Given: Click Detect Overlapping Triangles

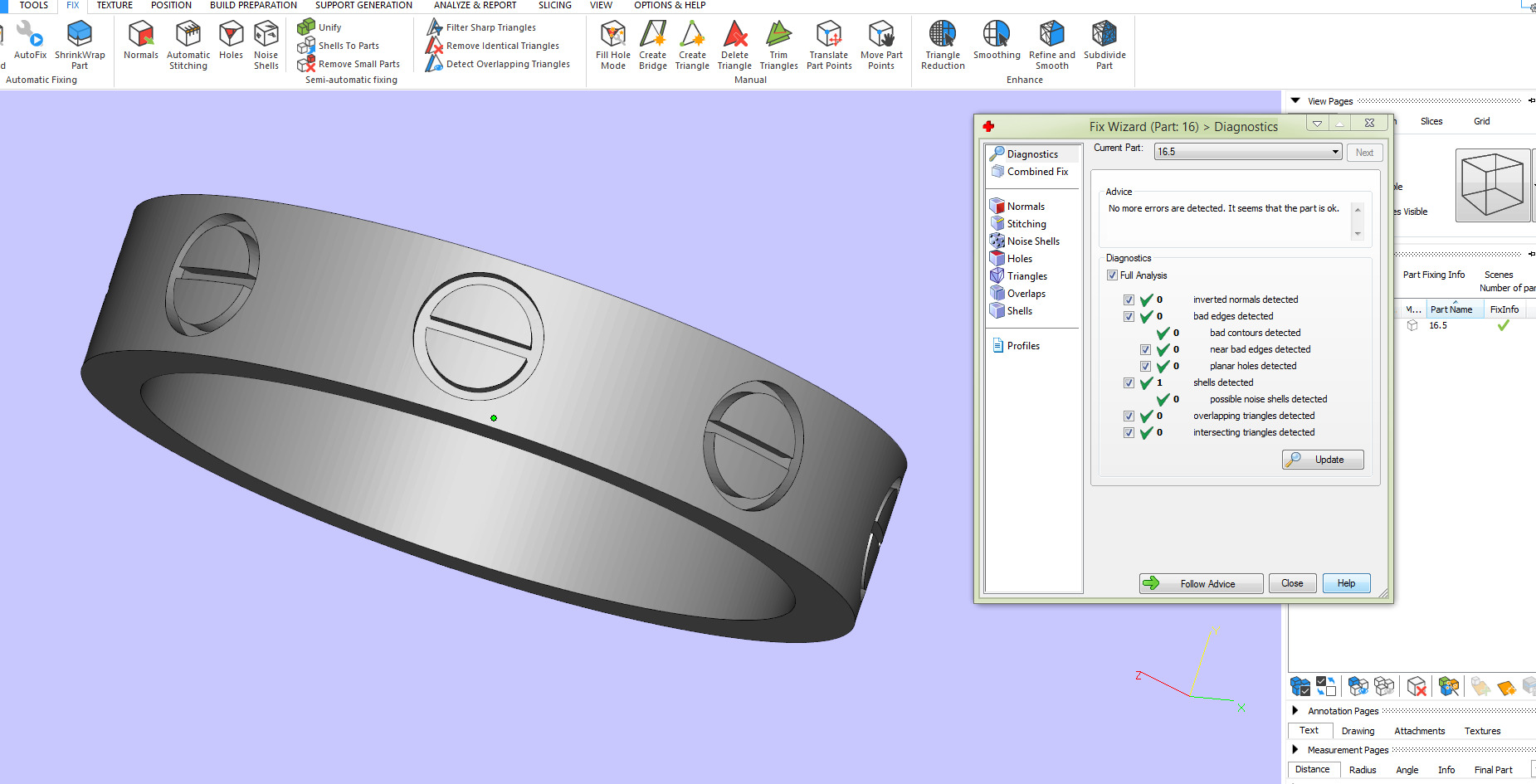Looking at the screenshot, I should (498, 64).
